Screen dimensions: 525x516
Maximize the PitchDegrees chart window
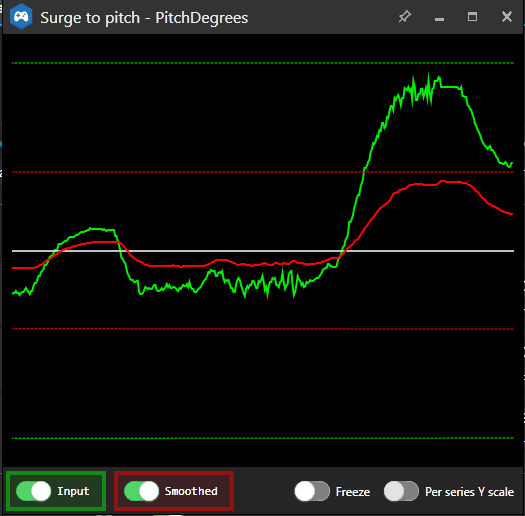click(x=472, y=16)
